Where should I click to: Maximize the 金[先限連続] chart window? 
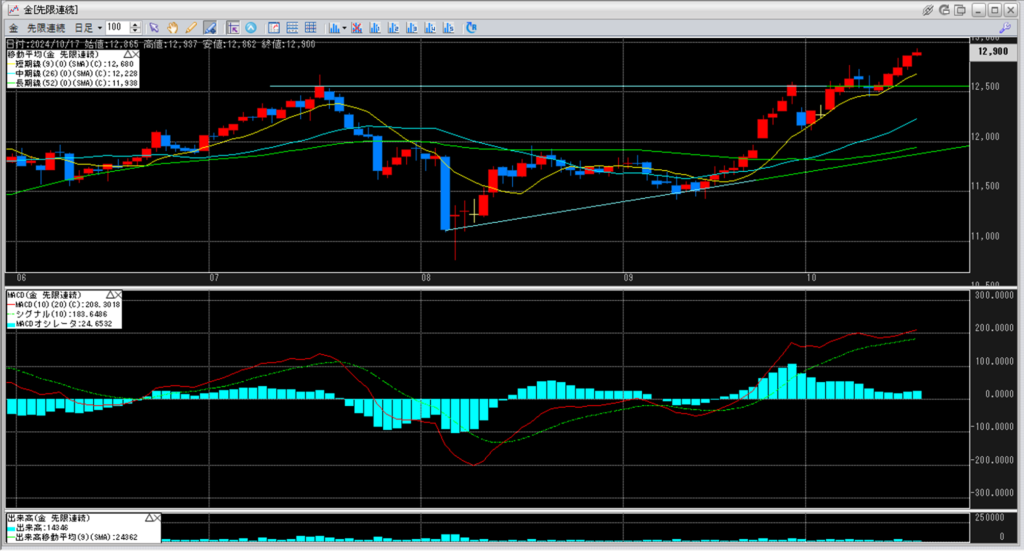pos(994,10)
